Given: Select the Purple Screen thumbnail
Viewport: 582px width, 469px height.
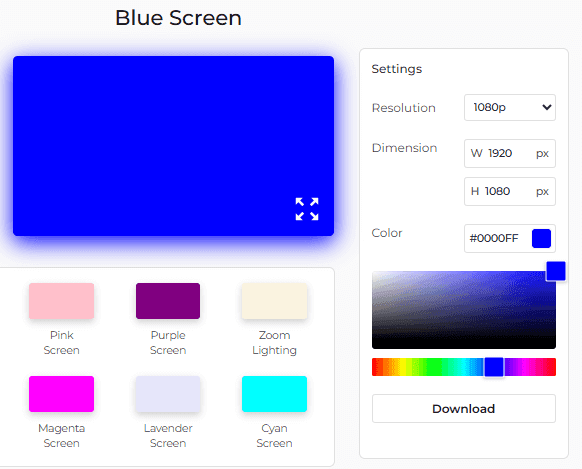Looking at the screenshot, I should (x=168, y=301).
